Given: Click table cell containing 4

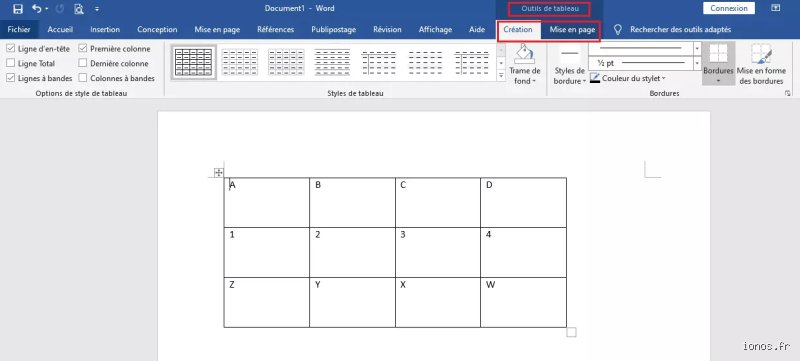Looking at the screenshot, I should [x=523, y=252].
